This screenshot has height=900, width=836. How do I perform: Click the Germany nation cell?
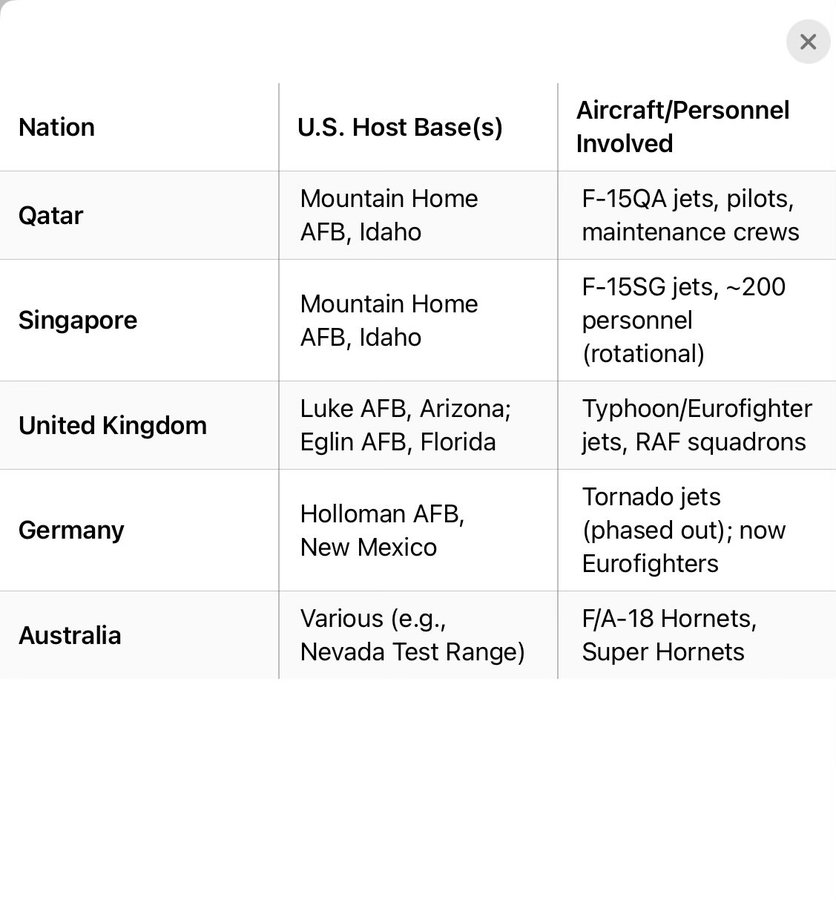(x=71, y=530)
